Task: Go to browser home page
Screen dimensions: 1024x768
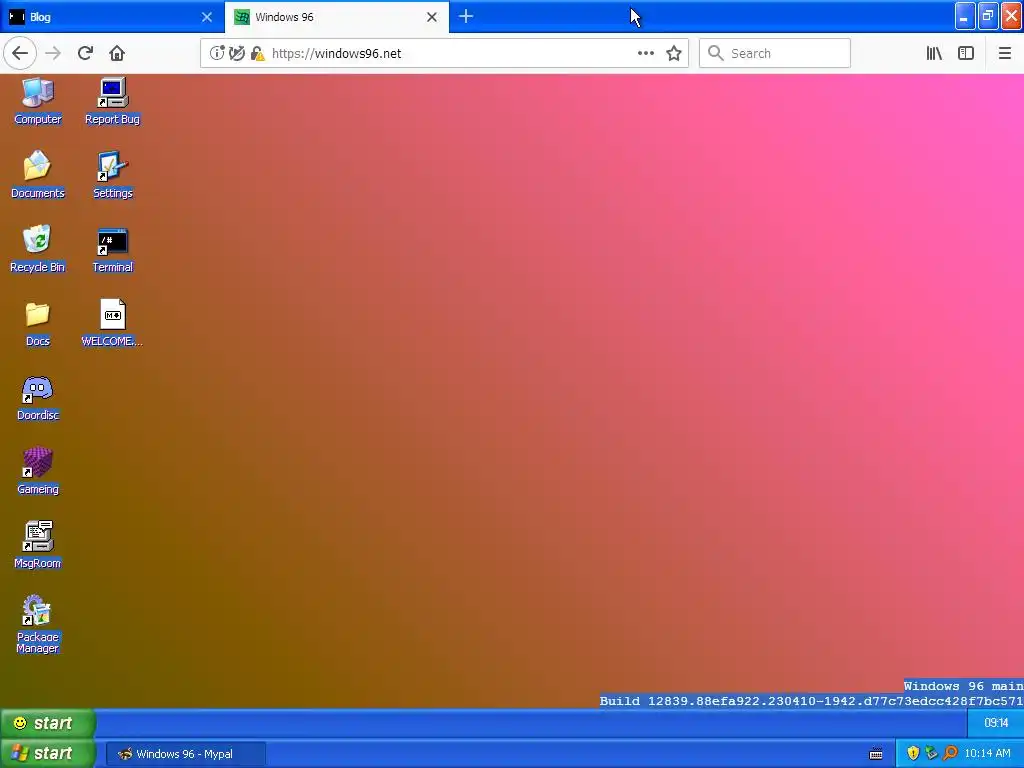Action: 117,53
